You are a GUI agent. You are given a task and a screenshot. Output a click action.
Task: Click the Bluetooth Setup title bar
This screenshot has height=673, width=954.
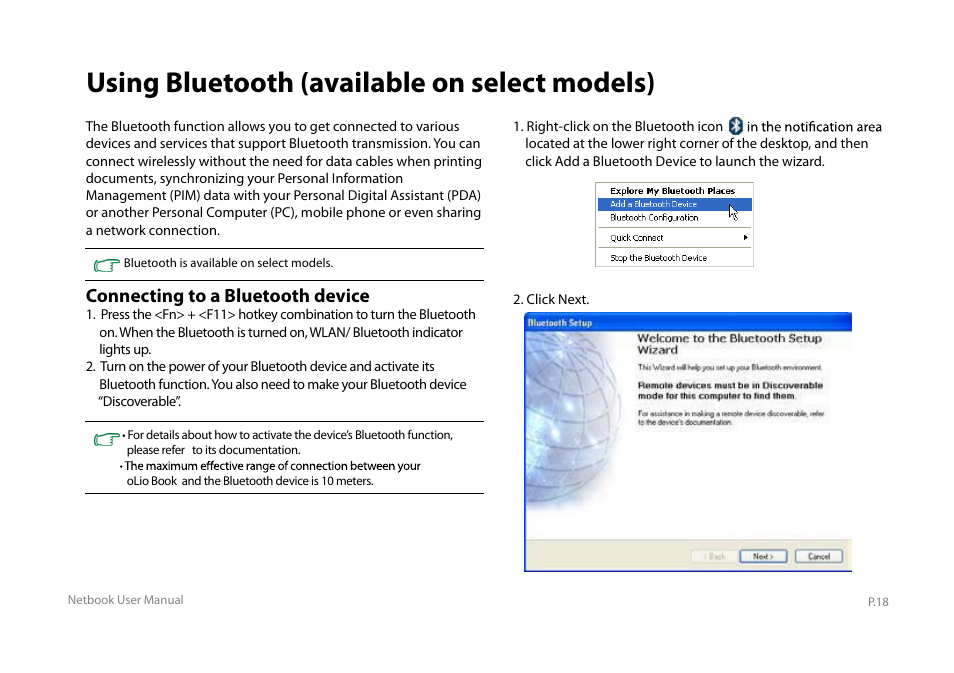(688, 323)
